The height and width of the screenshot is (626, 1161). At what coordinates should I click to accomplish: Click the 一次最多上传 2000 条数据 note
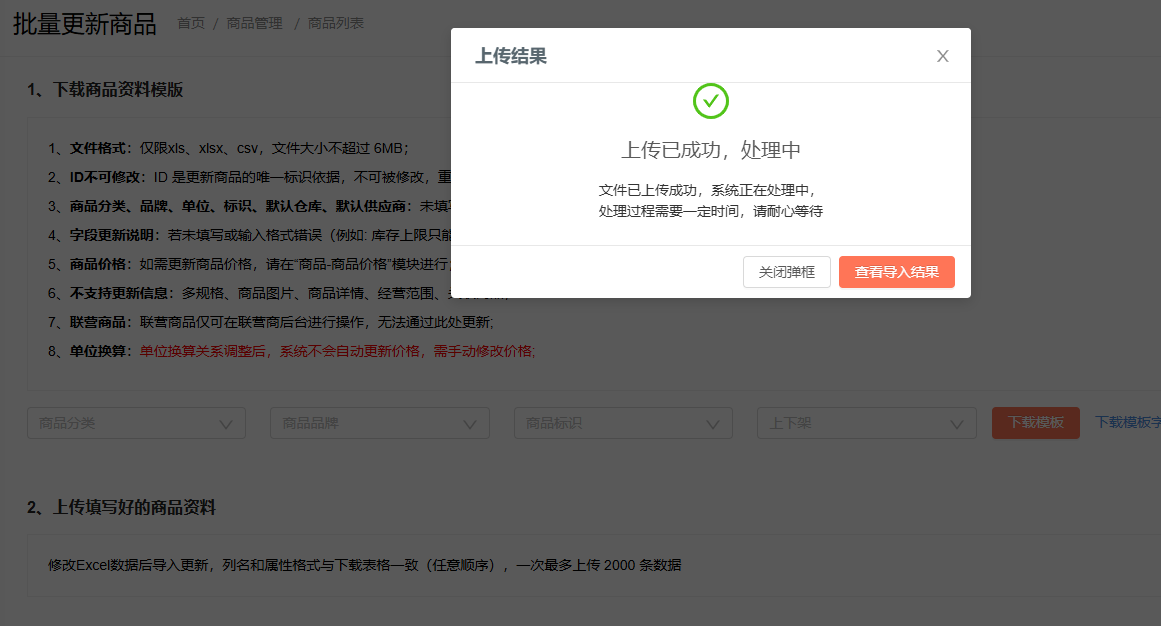tap(598, 565)
